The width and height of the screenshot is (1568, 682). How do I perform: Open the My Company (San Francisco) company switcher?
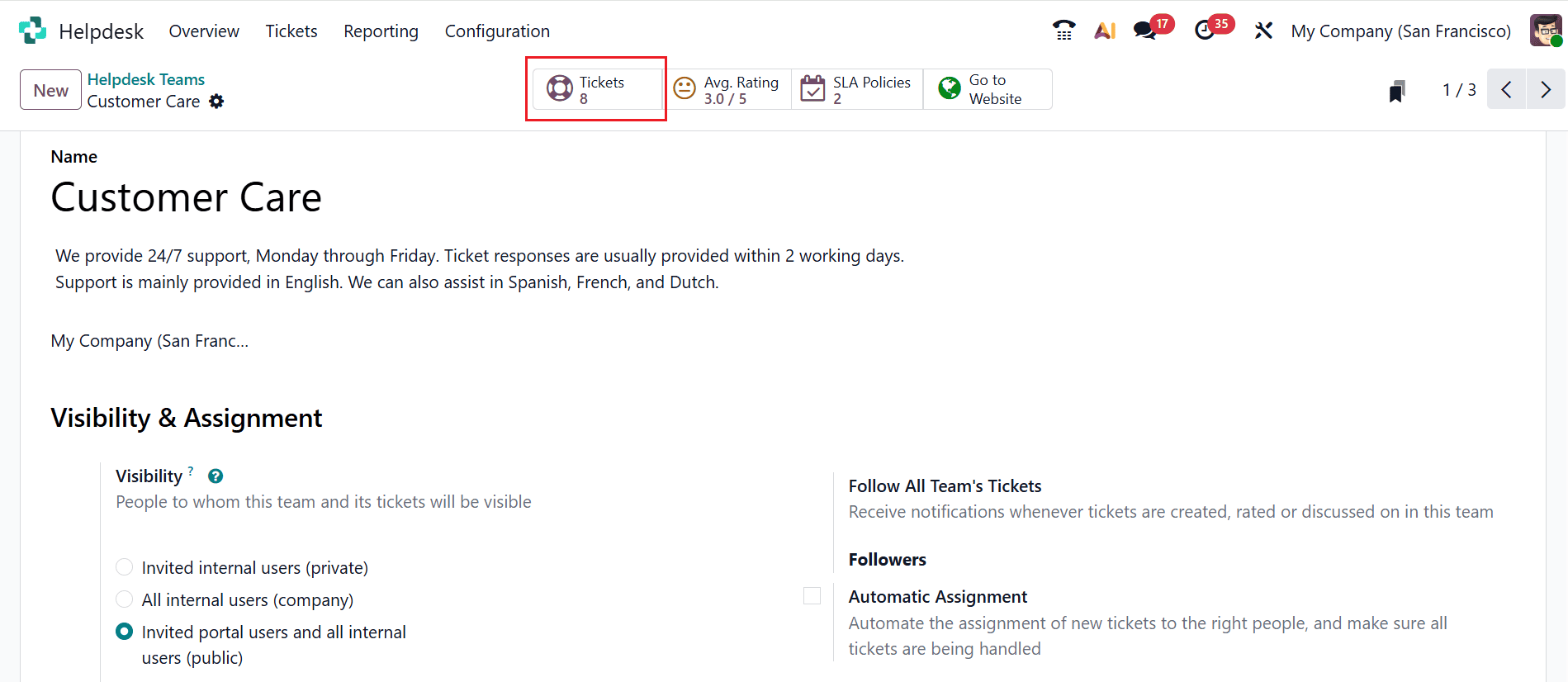coord(1401,31)
